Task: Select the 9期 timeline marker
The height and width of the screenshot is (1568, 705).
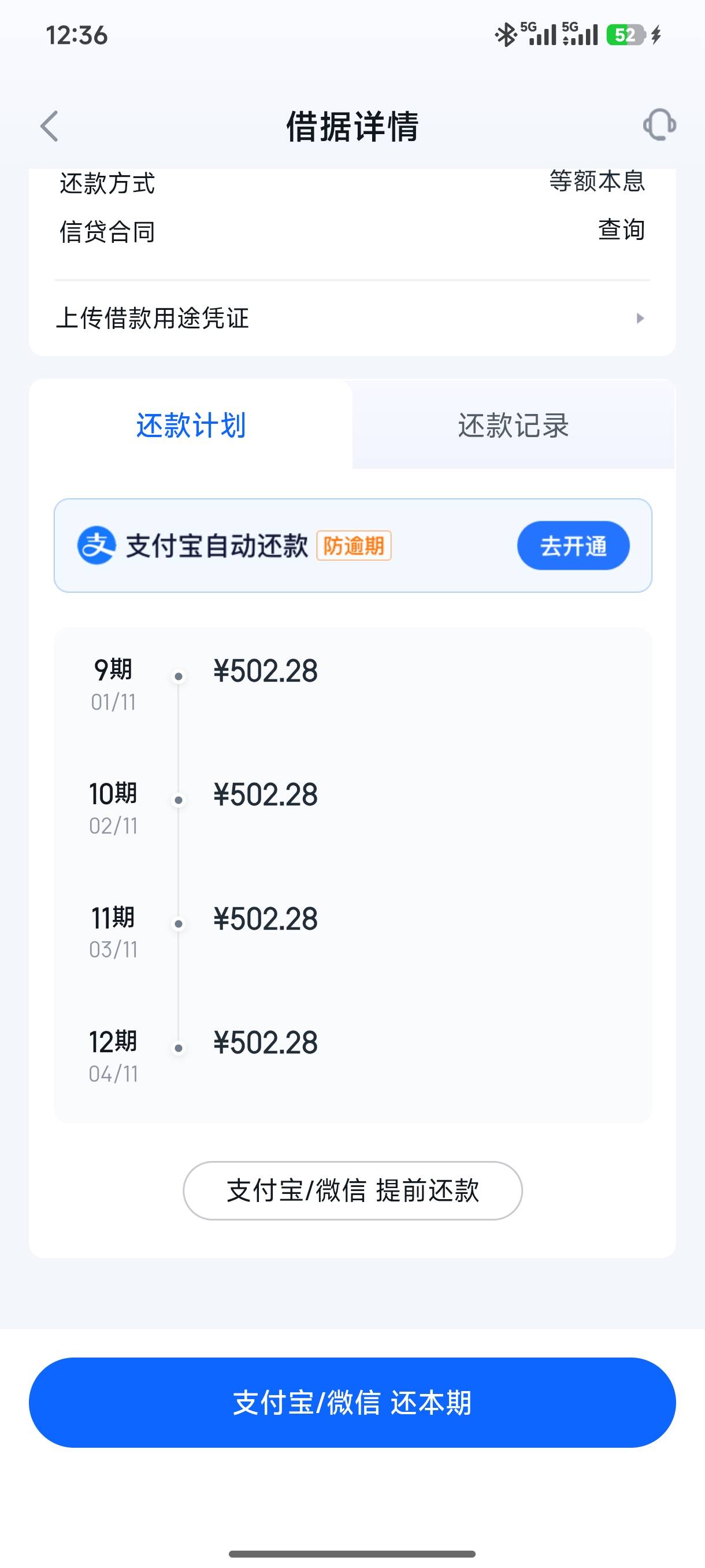Action: (178, 676)
